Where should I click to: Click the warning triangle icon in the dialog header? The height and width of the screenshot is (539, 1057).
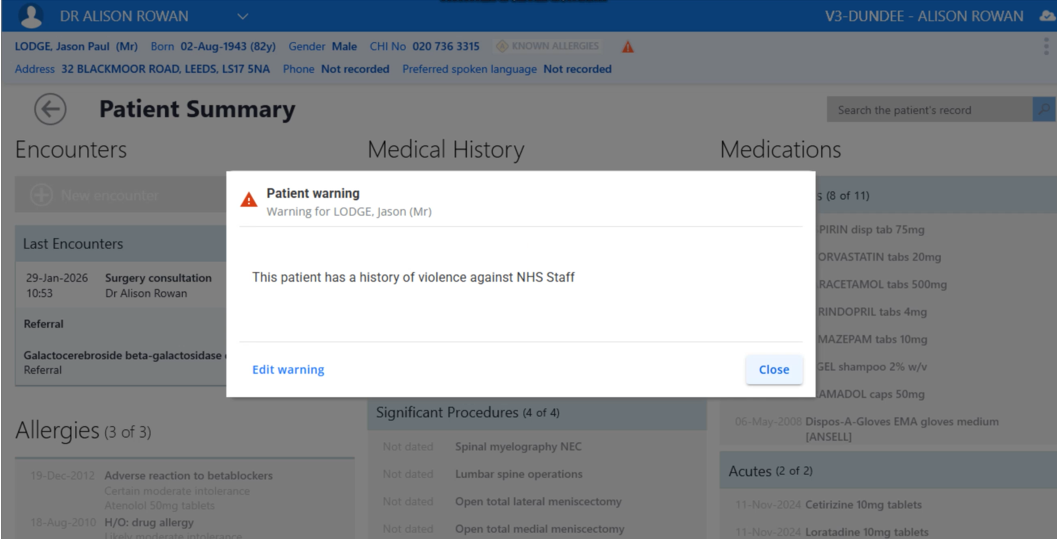pos(249,200)
